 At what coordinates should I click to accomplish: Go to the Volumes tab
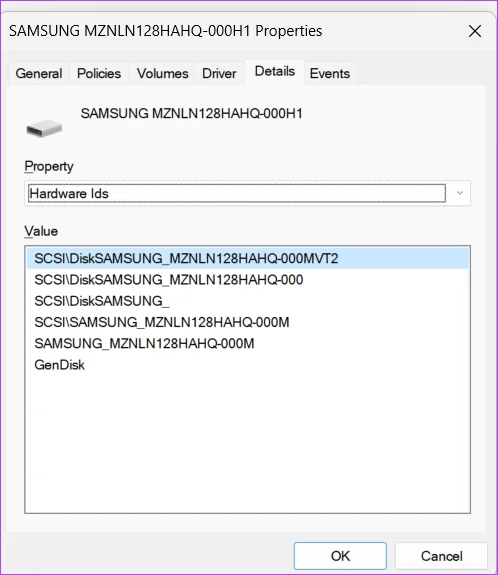(162, 73)
